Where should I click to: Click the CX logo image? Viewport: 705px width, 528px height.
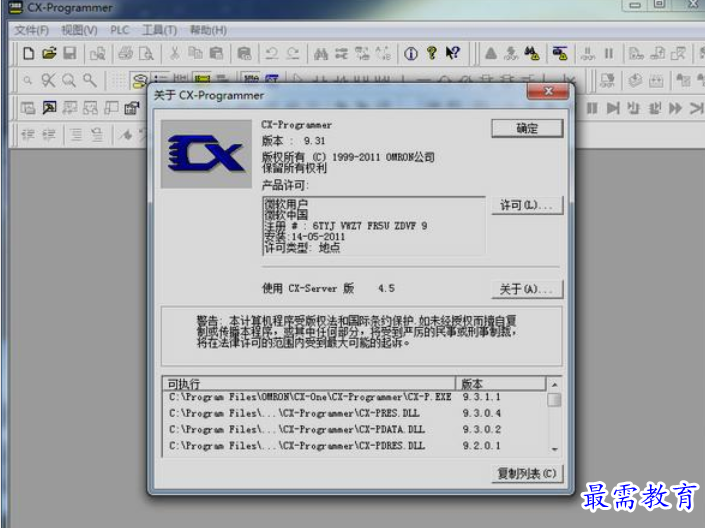(x=206, y=154)
